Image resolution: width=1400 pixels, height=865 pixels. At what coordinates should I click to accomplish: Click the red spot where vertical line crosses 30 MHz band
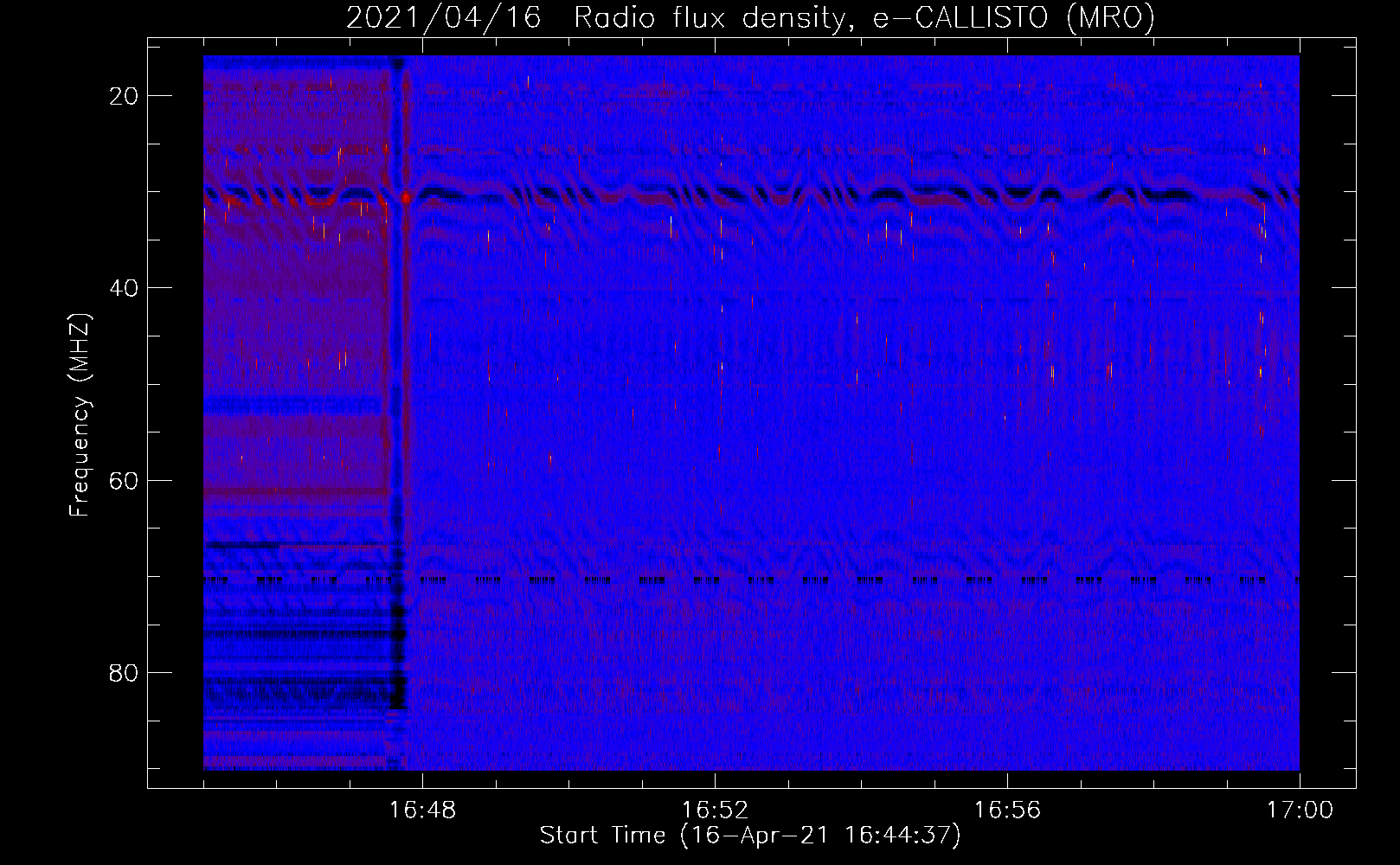(x=405, y=198)
